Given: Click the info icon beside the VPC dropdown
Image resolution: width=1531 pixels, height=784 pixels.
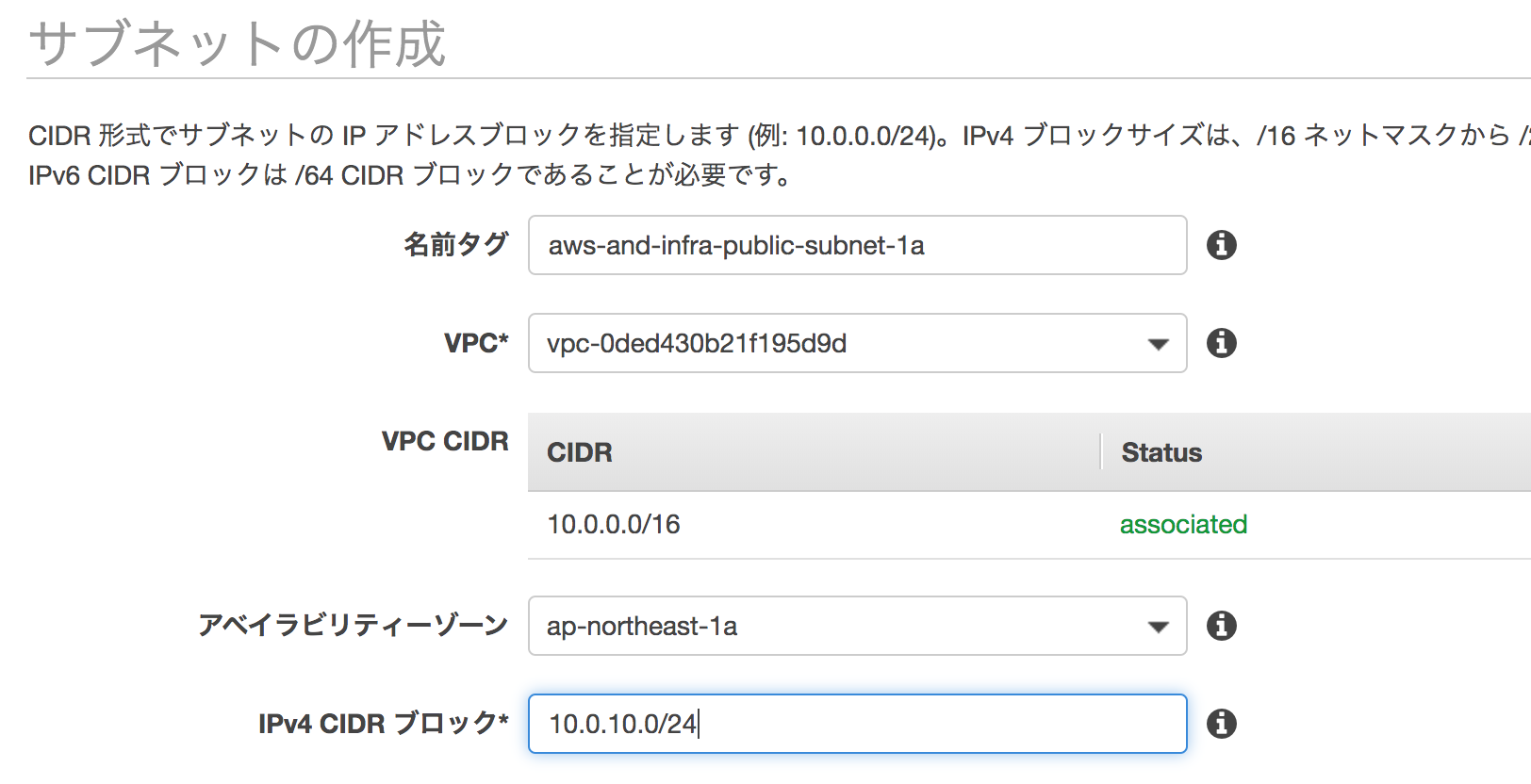Looking at the screenshot, I should pyautogui.click(x=1222, y=343).
